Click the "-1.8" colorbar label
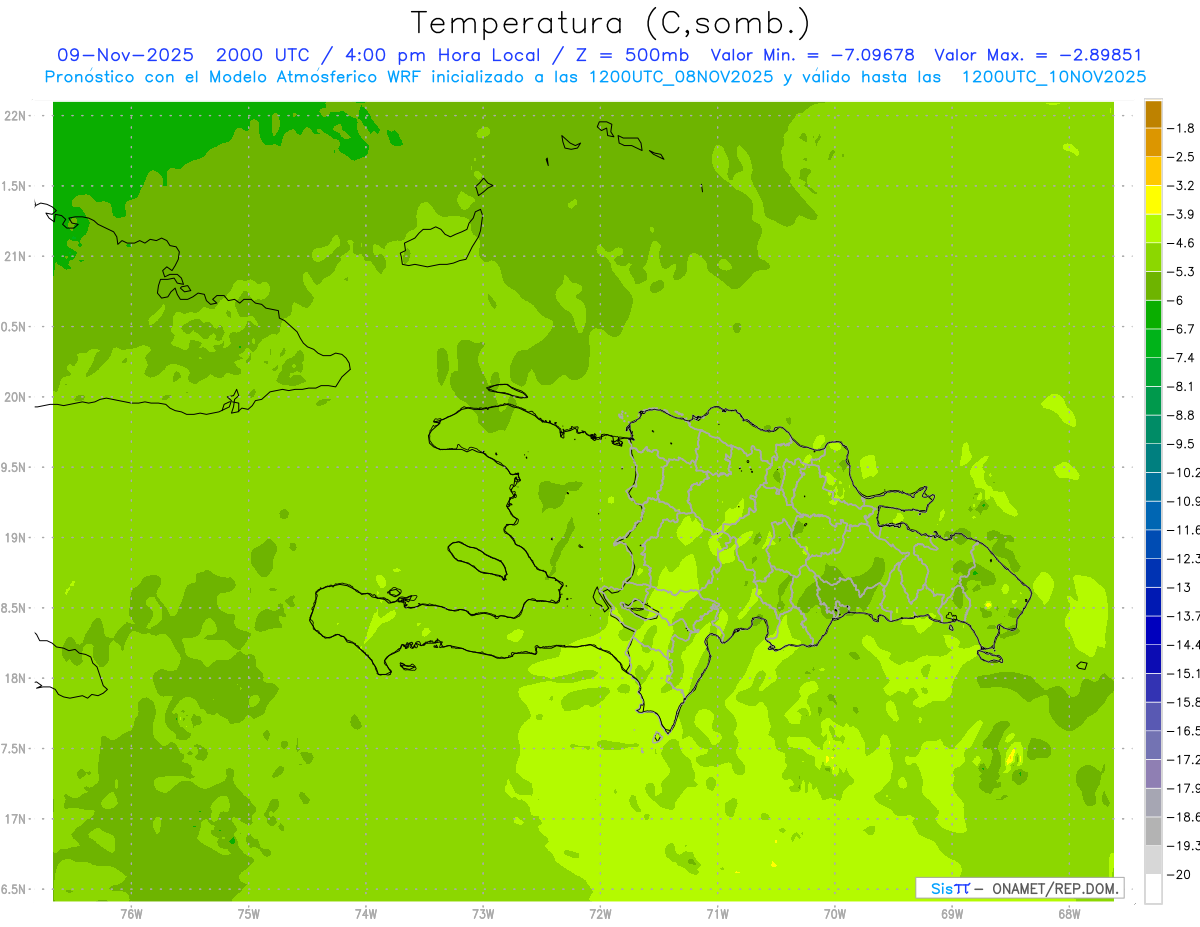 tap(1181, 128)
